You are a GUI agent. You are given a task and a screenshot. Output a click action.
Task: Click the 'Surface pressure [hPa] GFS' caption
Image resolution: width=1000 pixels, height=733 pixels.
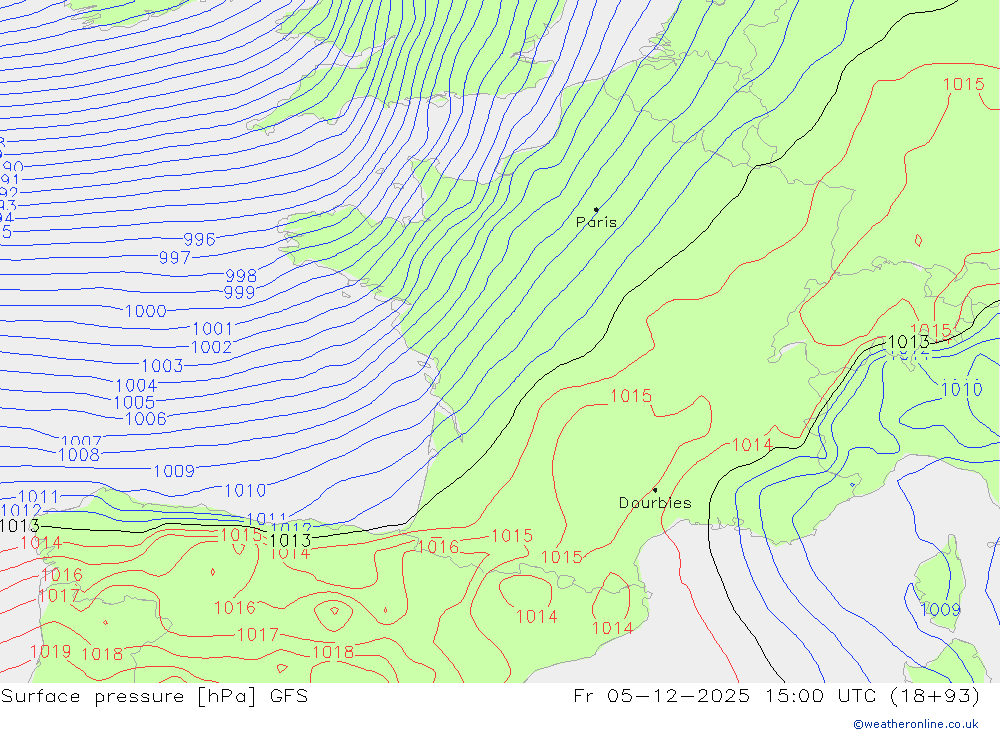154,695
